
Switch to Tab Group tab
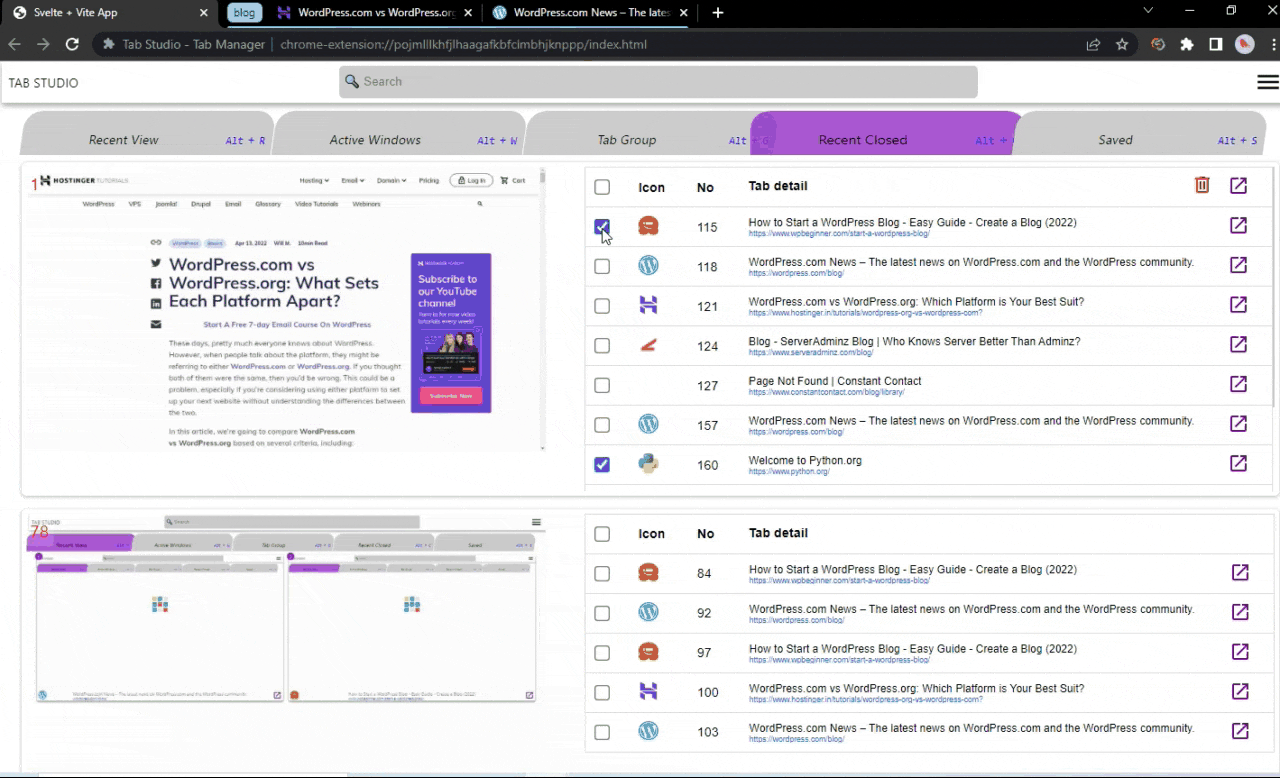click(640, 134)
